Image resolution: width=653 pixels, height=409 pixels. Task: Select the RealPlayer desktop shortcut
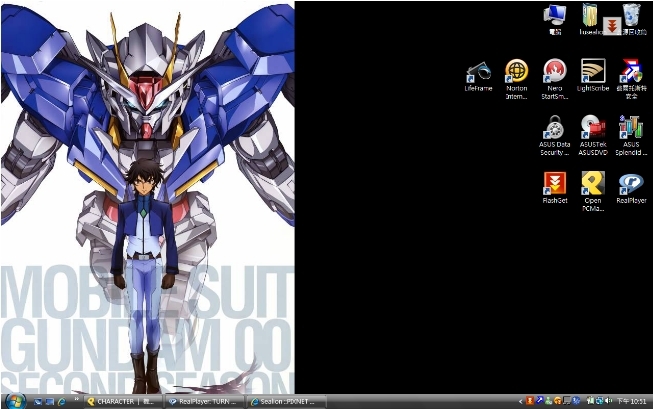[631, 187]
